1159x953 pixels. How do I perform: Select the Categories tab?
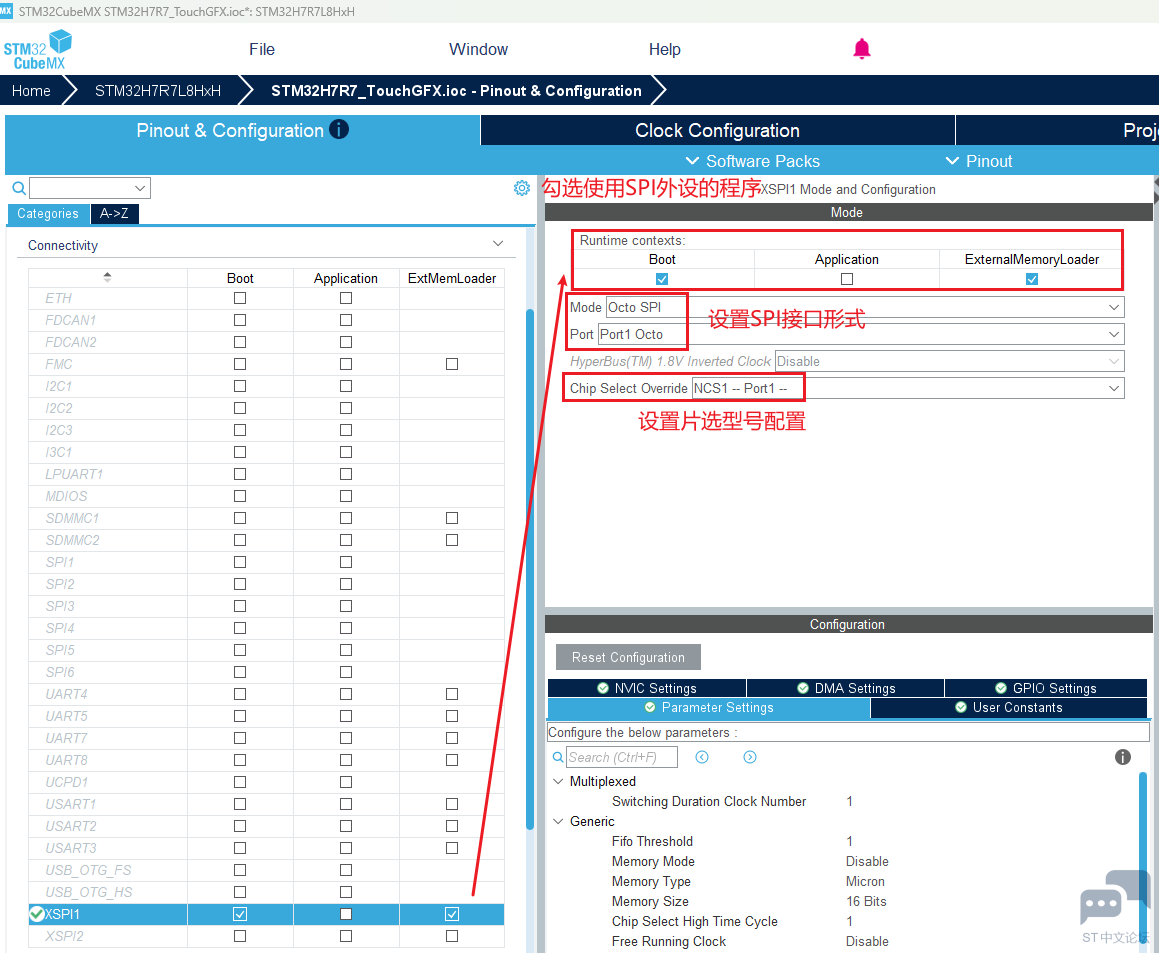pyautogui.click(x=47, y=214)
